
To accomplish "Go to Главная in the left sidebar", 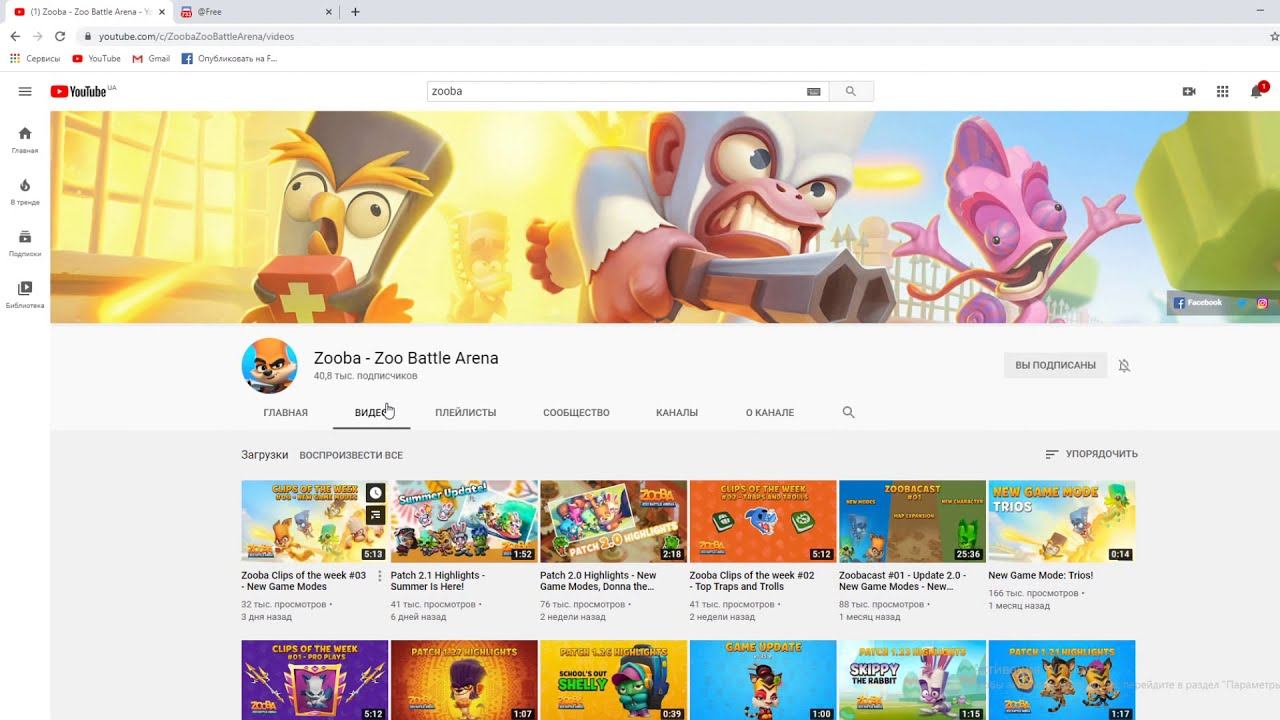I will 25,140.
